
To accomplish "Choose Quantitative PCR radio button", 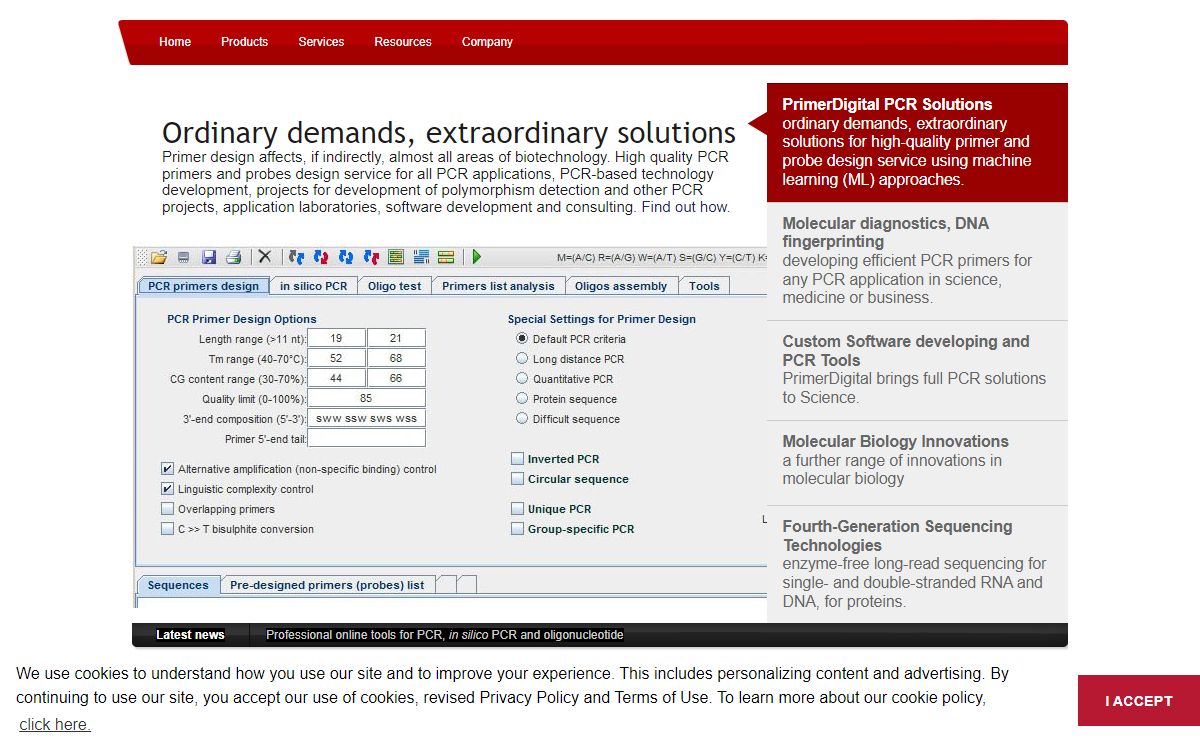I will [x=522, y=379].
